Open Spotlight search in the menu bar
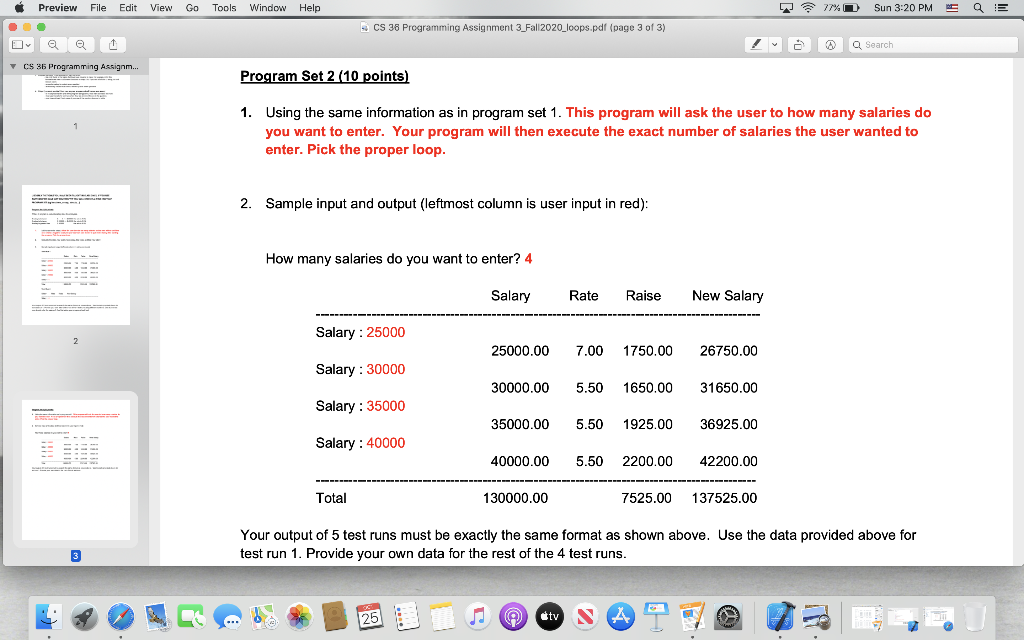1024x640 pixels. pos(978,8)
